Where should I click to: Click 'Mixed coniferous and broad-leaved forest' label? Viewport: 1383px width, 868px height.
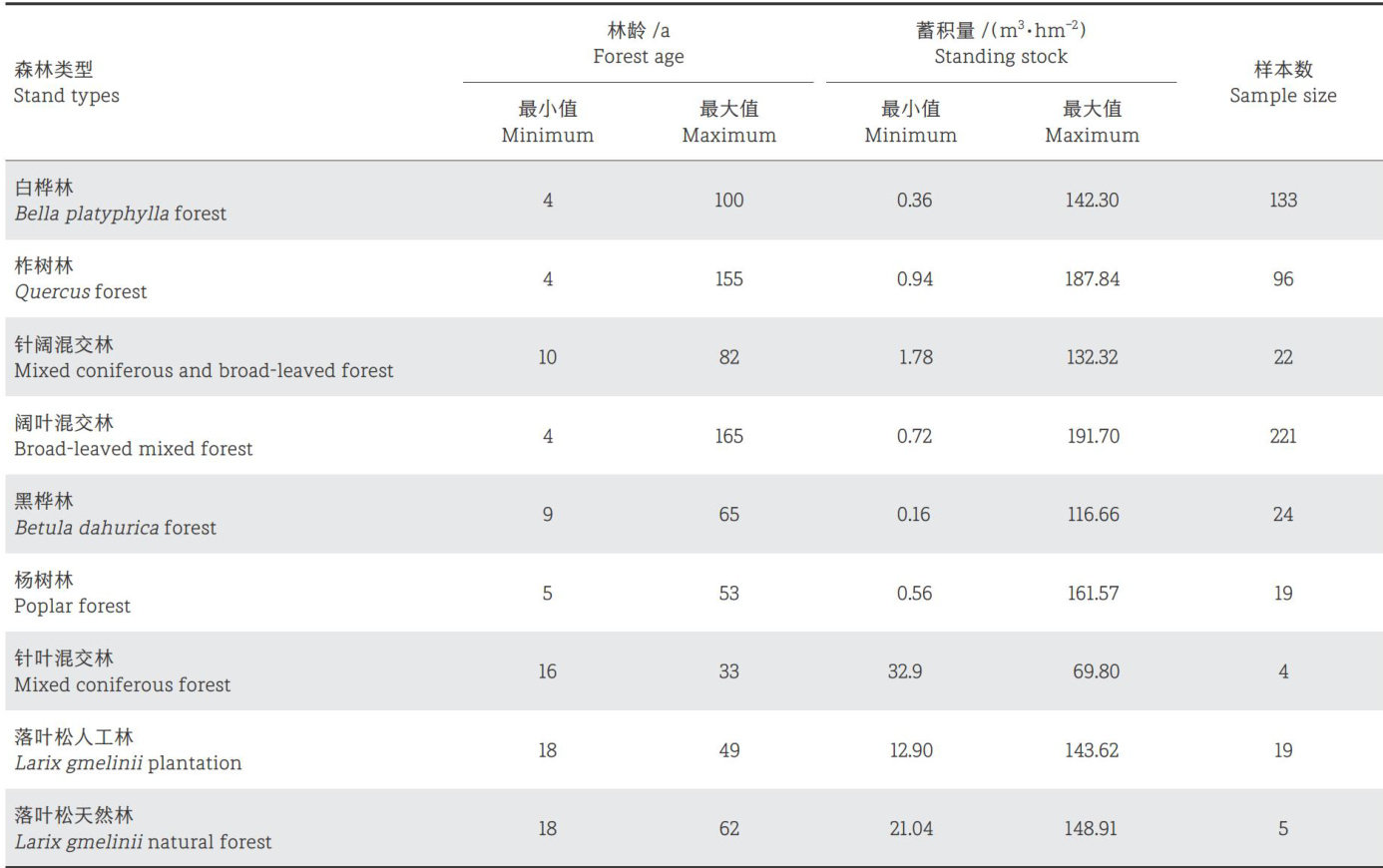click(x=204, y=371)
